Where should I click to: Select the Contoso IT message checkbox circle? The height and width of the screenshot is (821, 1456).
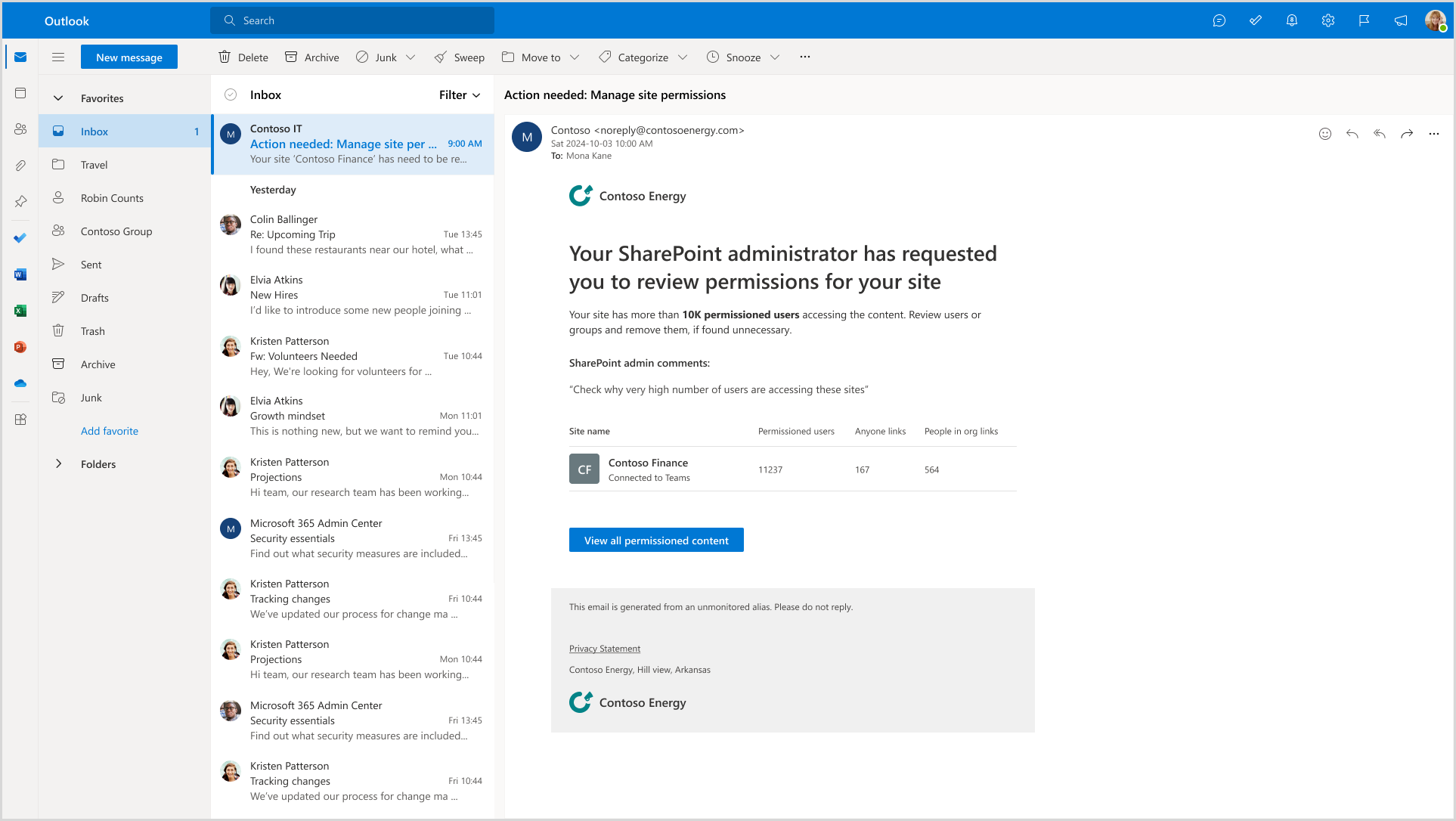coord(231,134)
